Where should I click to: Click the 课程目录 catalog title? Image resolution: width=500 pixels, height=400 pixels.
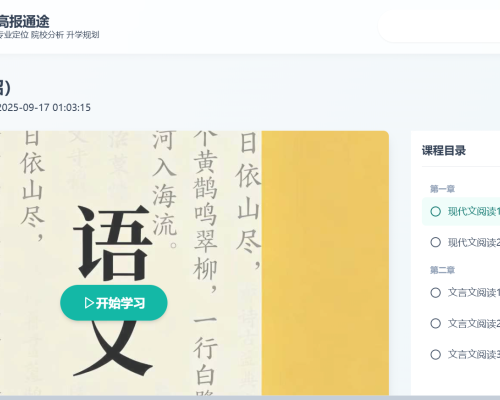[444, 150]
